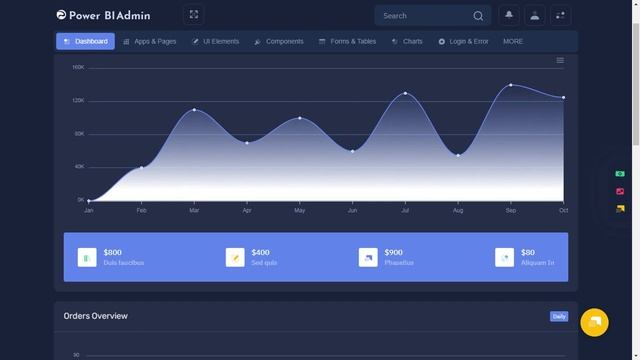Open the UI Elements menu

click(x=216, y=41)
